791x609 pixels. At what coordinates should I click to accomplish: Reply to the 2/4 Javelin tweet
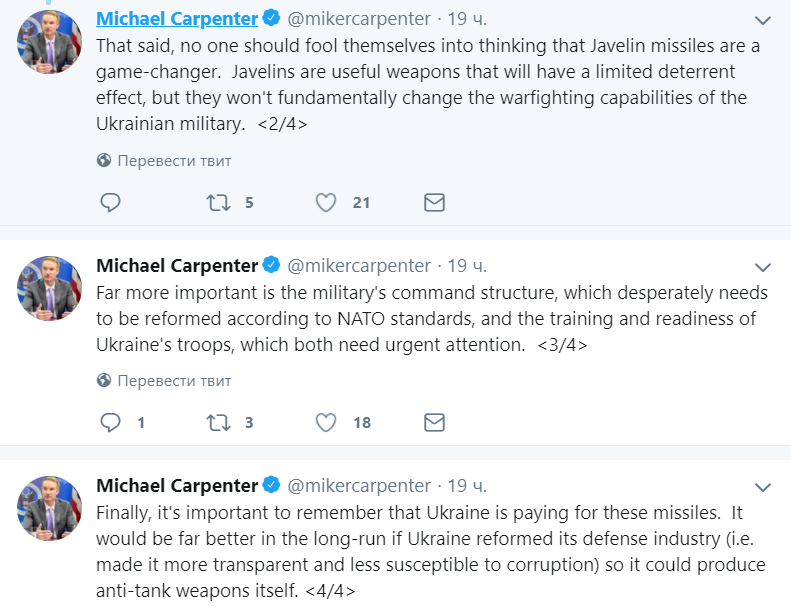pos(111,203)
